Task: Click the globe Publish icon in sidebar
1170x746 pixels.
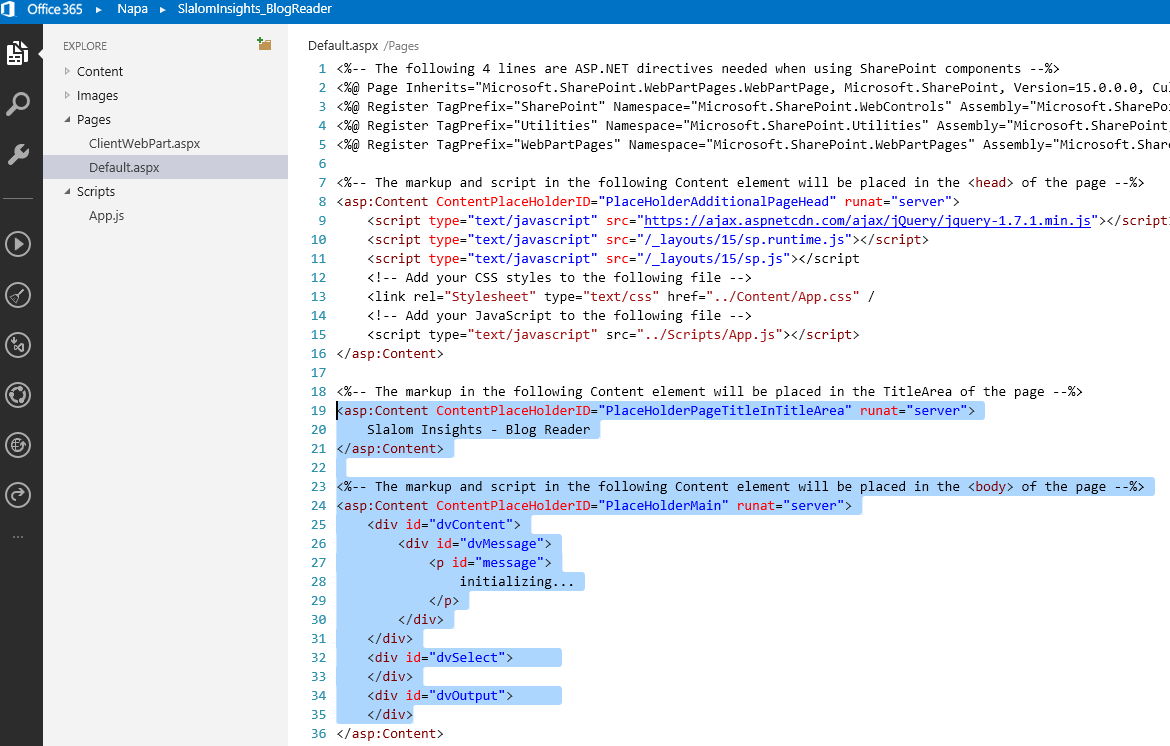Action: pos(18,445)
